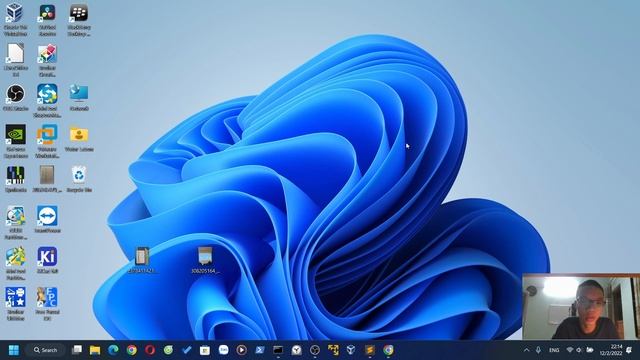Viewport: 640px width, 360px height.
Task: Switch to OBS Studio on the taskbar
Action: click(x=315, y=350)
